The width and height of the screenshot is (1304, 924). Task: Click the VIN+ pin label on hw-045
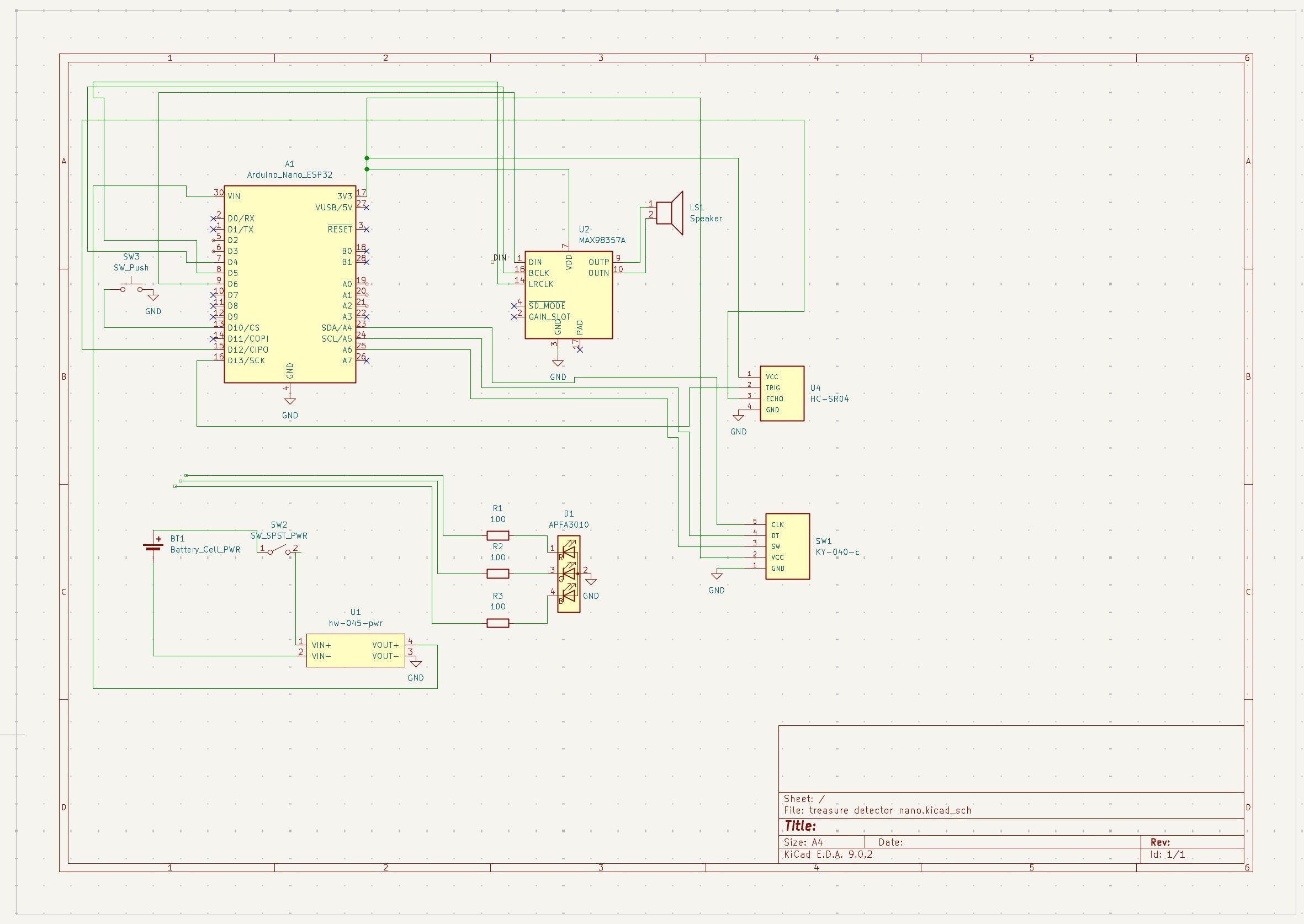click(x=321, y=645)
